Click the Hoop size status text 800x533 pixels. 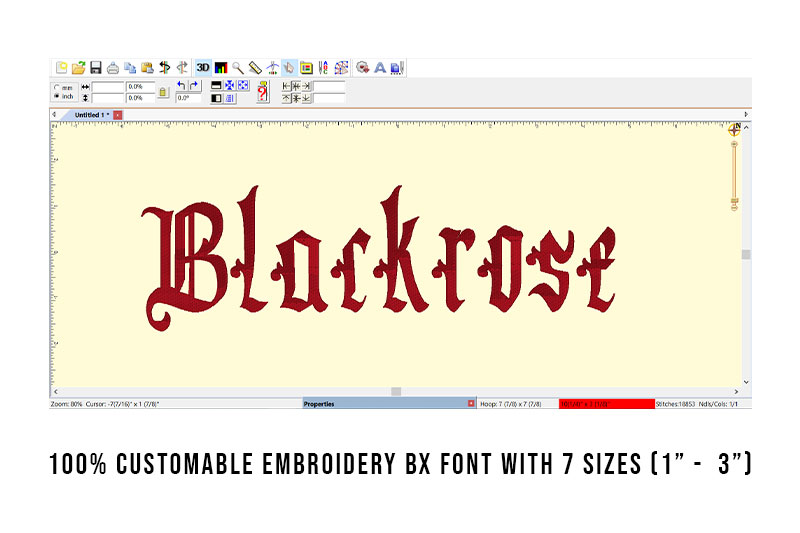pos(511,404)
